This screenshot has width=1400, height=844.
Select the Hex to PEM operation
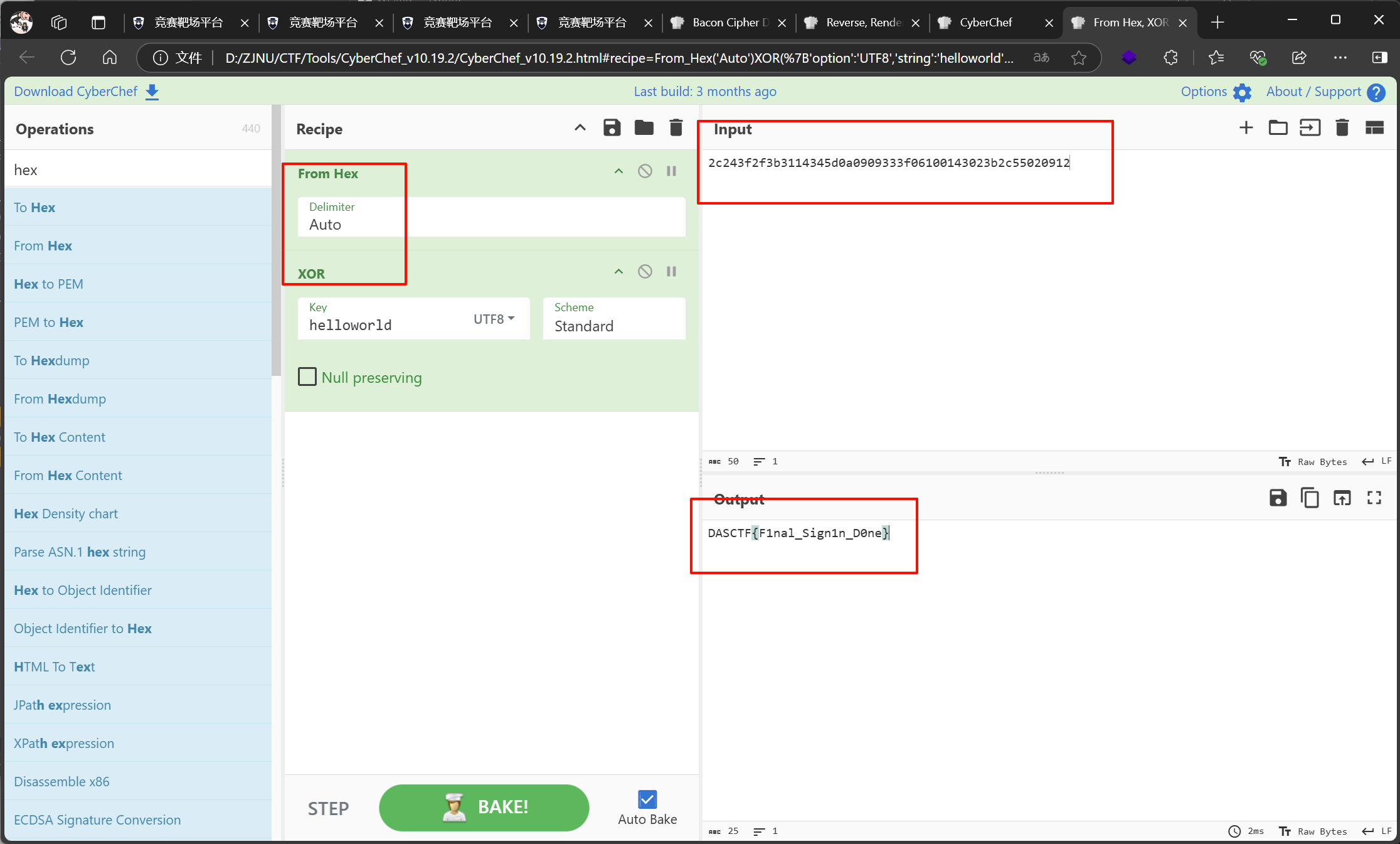138,284
